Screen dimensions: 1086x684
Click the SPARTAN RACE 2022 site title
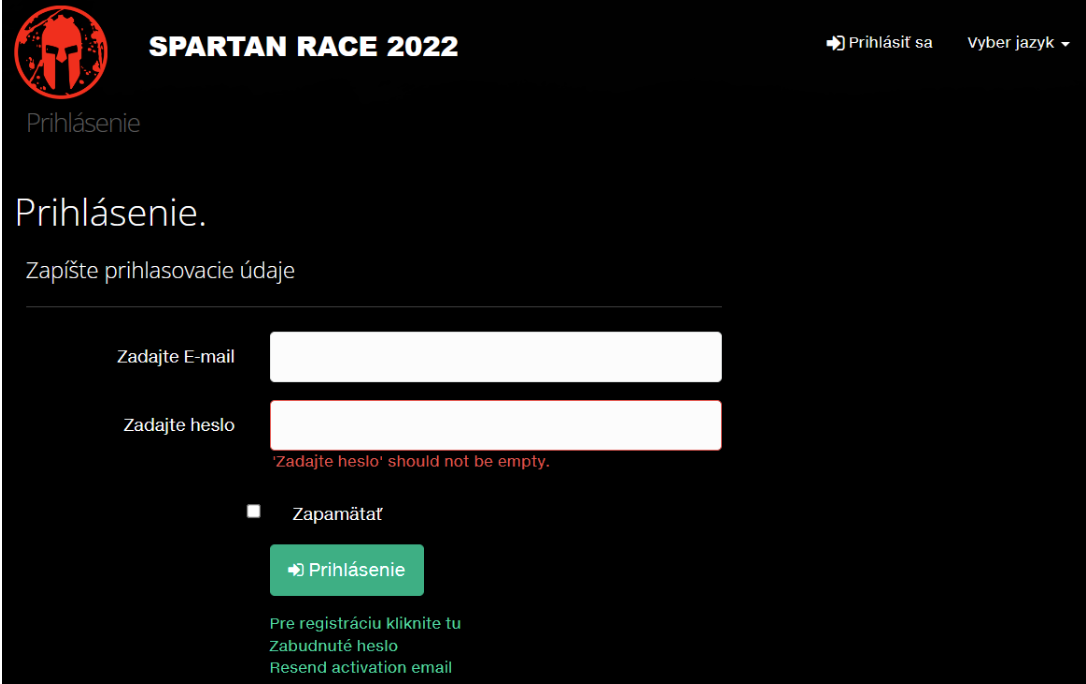click(303, 46)
